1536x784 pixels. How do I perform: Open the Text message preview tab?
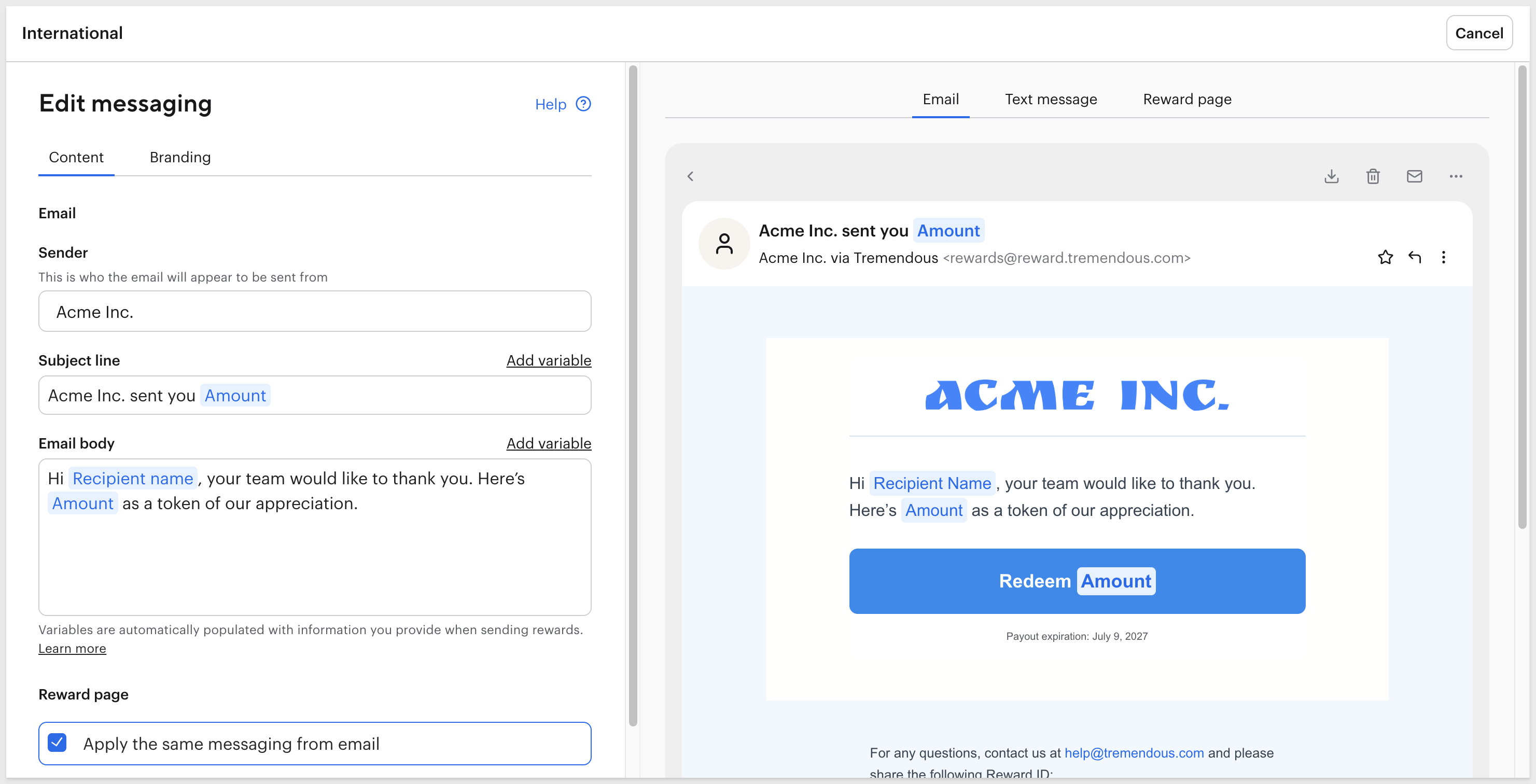[x=1051, y=99]
